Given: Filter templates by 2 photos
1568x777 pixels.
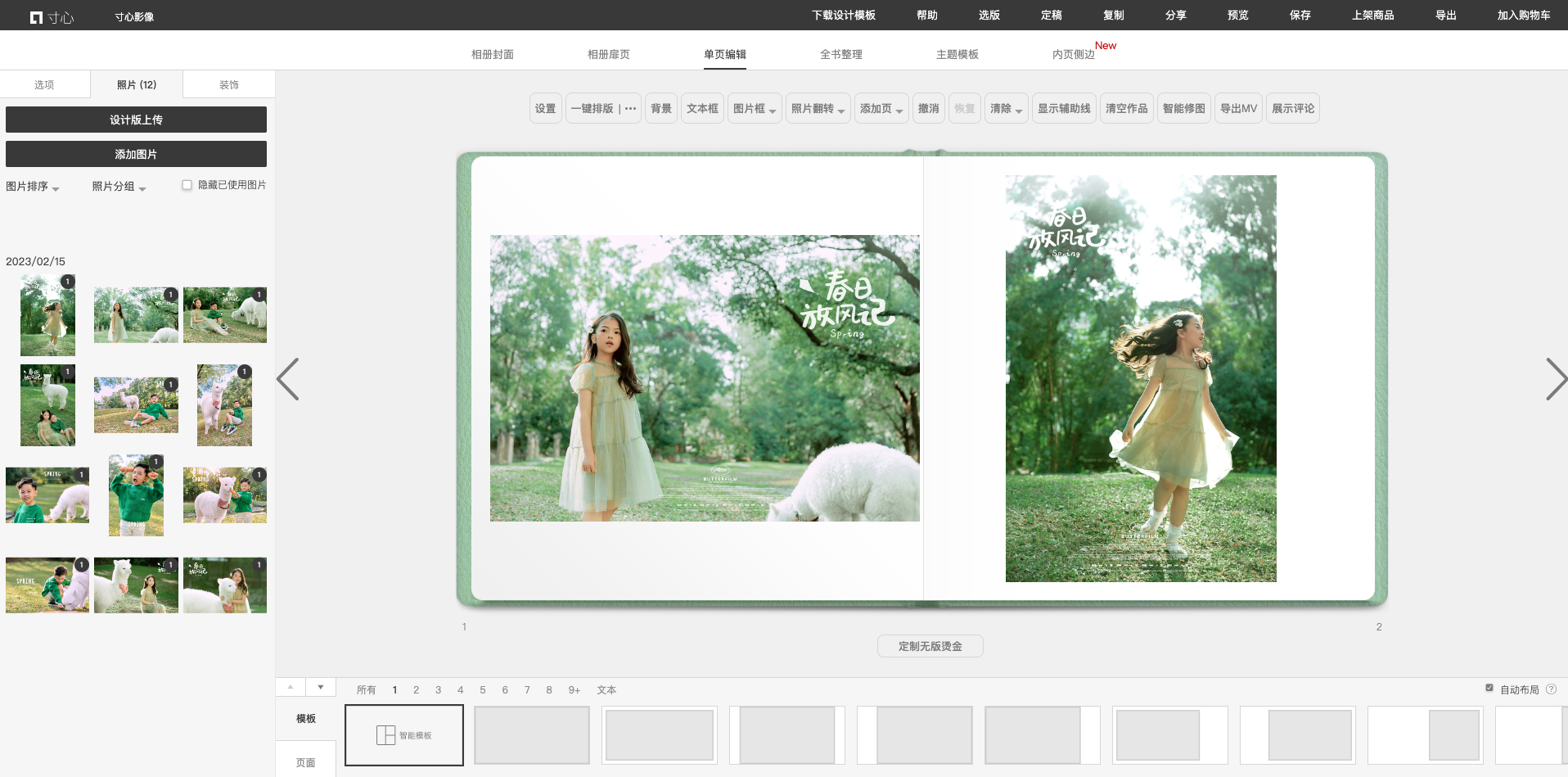Looking at the screenshot, I should 417,690.
